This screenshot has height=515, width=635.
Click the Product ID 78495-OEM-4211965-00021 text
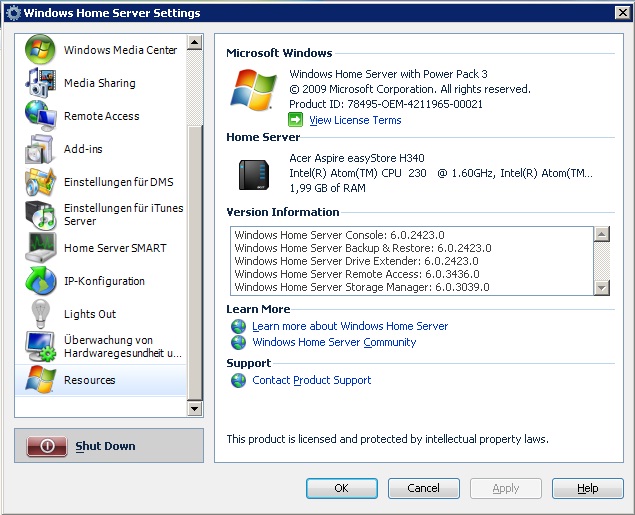click(386, 104)
